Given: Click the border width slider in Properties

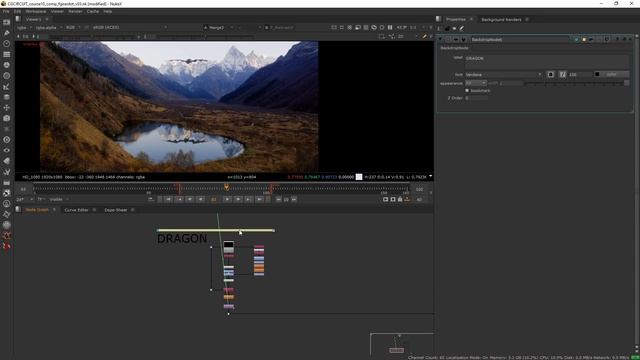Looking at the screenshot, I should pyautogui.click(x=577, y=83).
